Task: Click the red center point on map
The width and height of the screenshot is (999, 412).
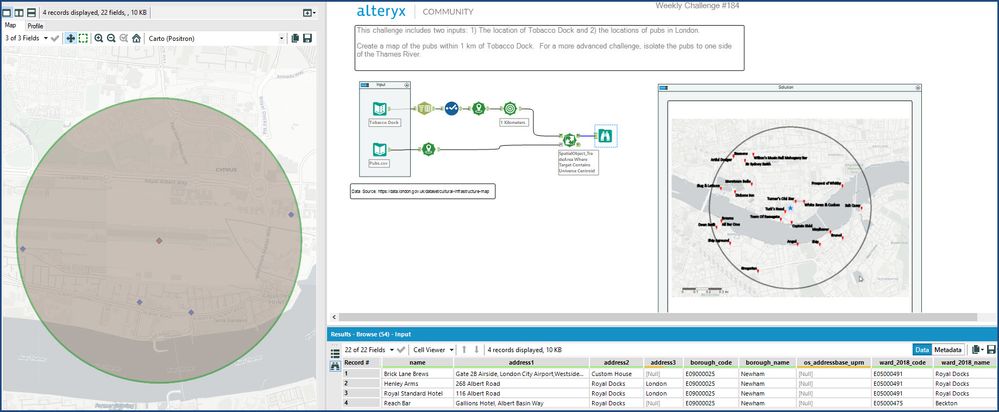Action: 159,240
